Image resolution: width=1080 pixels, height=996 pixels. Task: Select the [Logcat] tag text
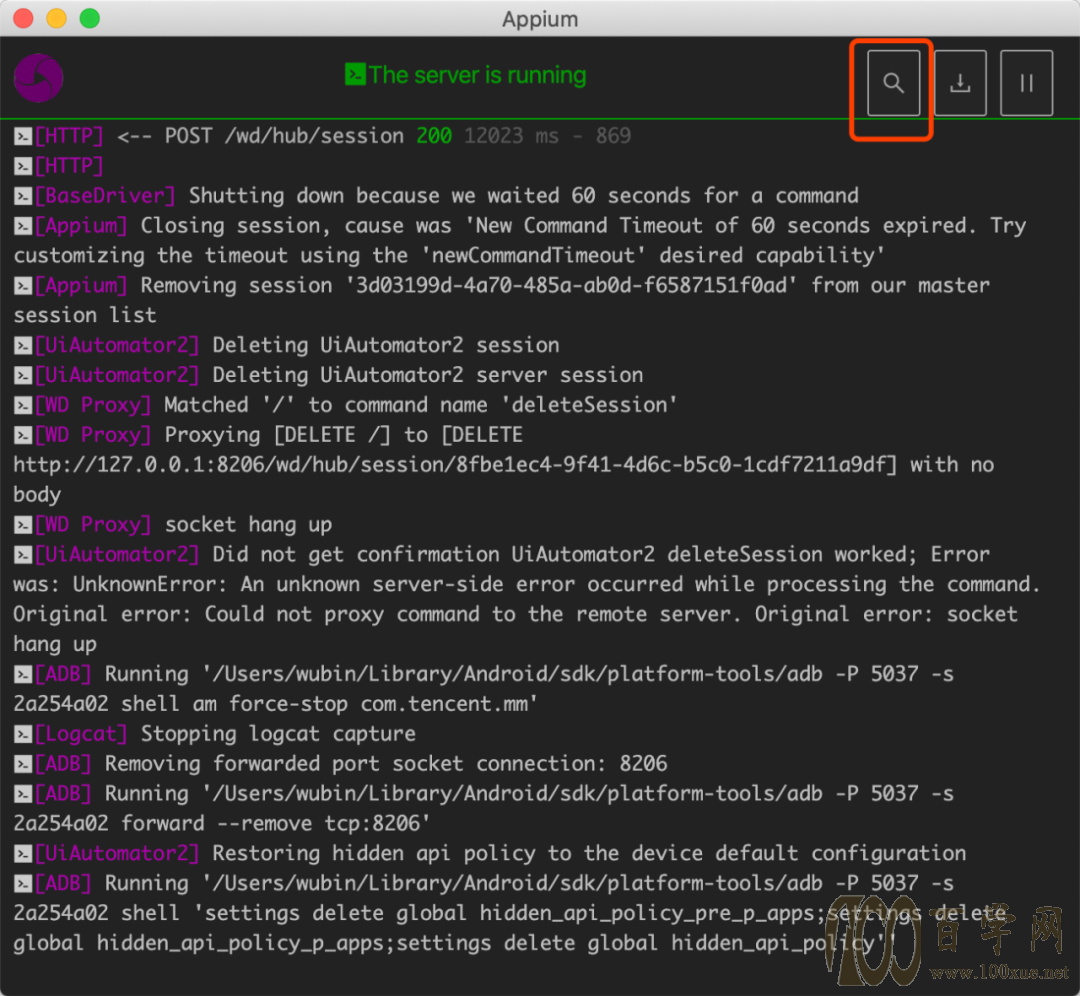click(81, 734)
